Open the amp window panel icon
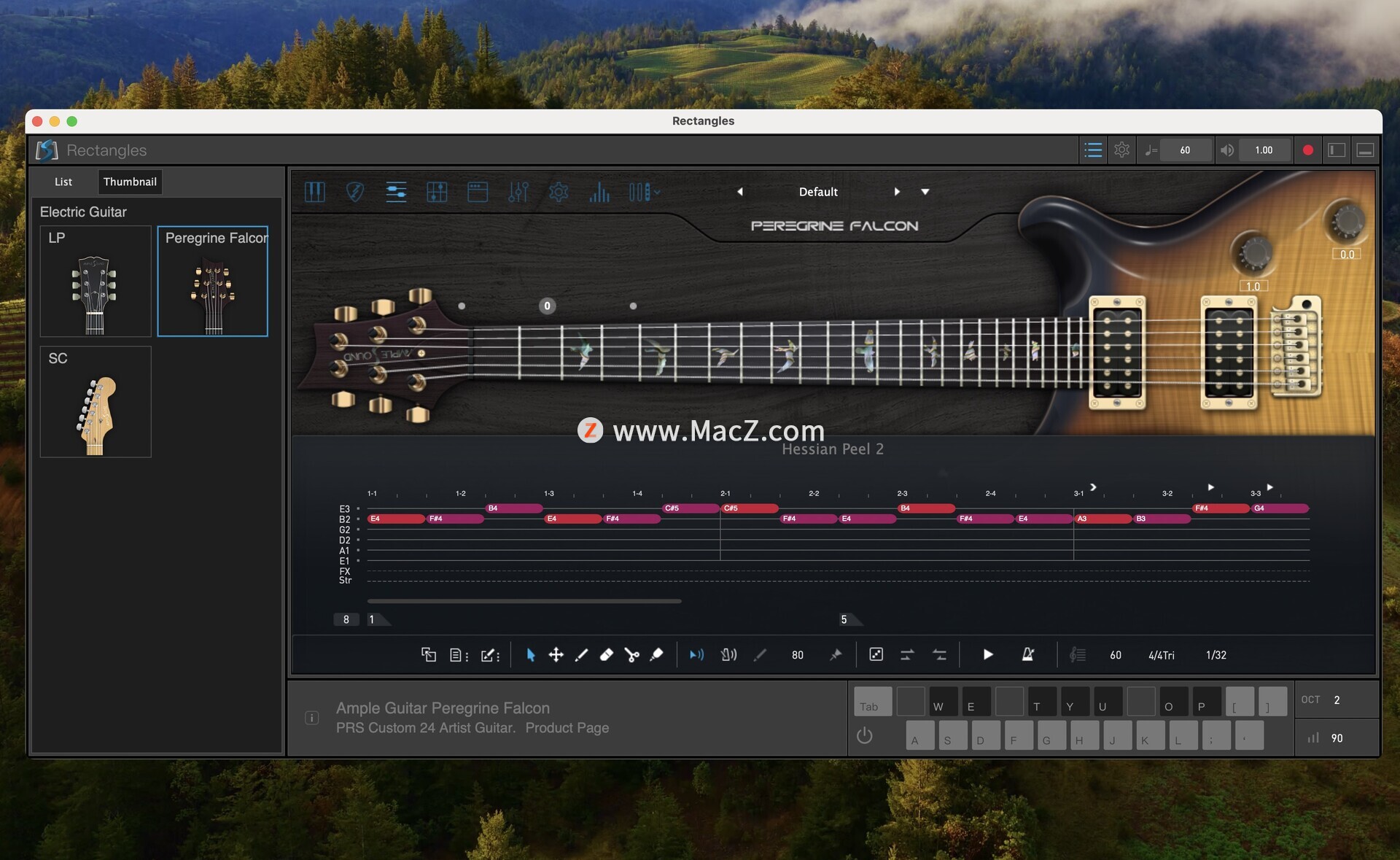The height and width of the screenshot is (860, 1400). click(x=478, y=192)
